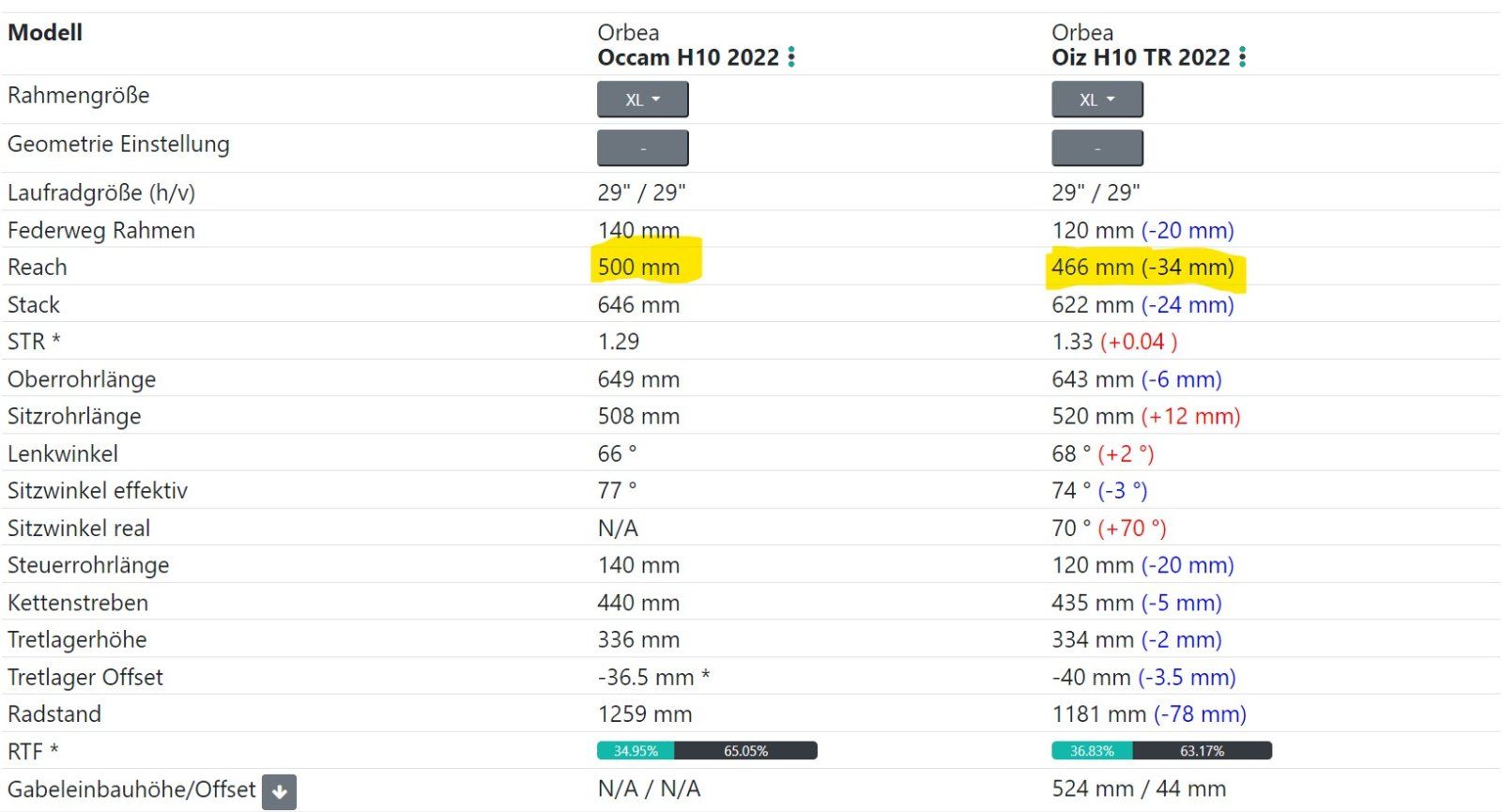Image resolution: width=1502 pixels, height=812 pixels.
Task: Click the dark 65.05% segment of the Occam RTF bar
Action: coord(745,751)
